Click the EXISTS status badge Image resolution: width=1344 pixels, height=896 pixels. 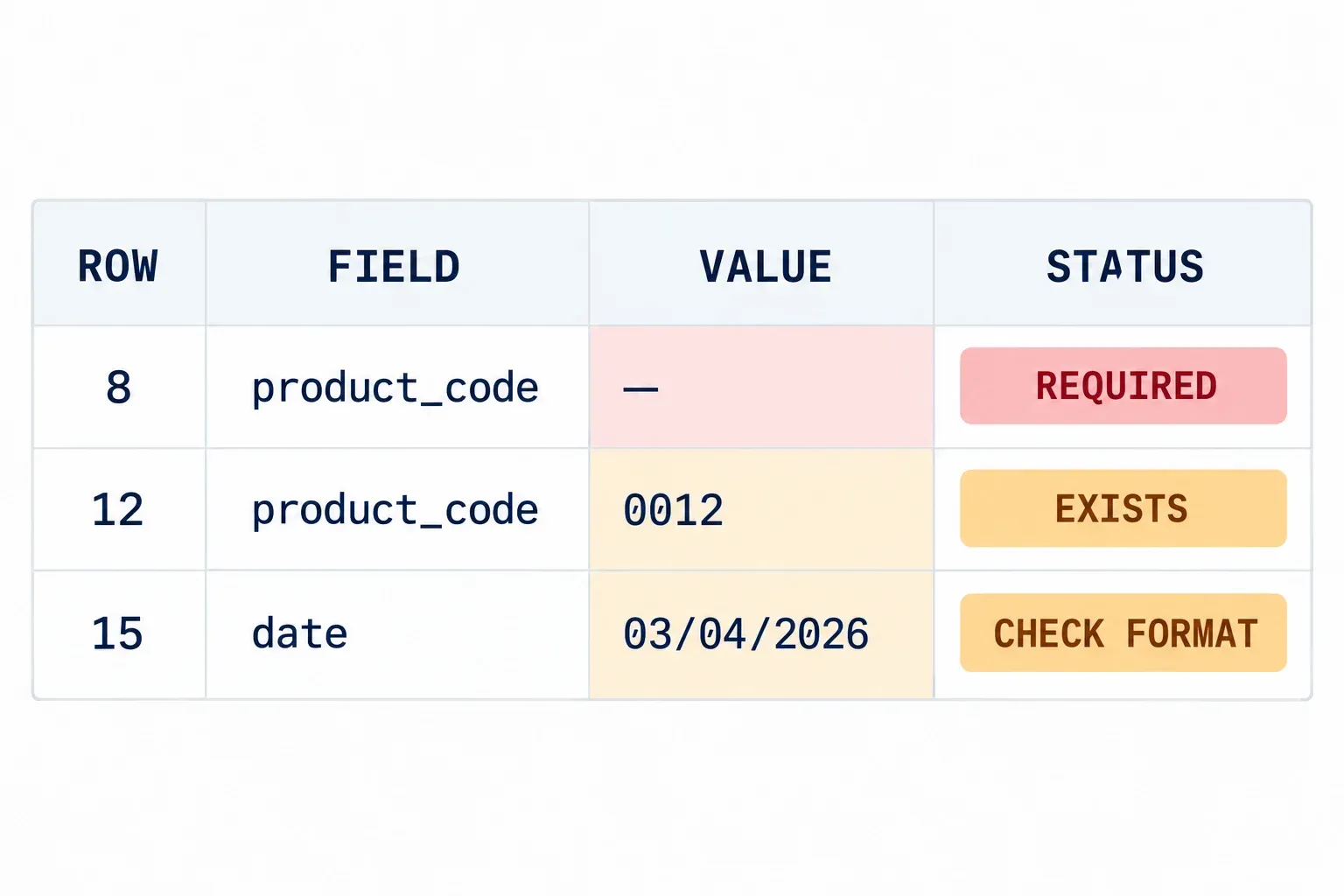(1123, 508)
